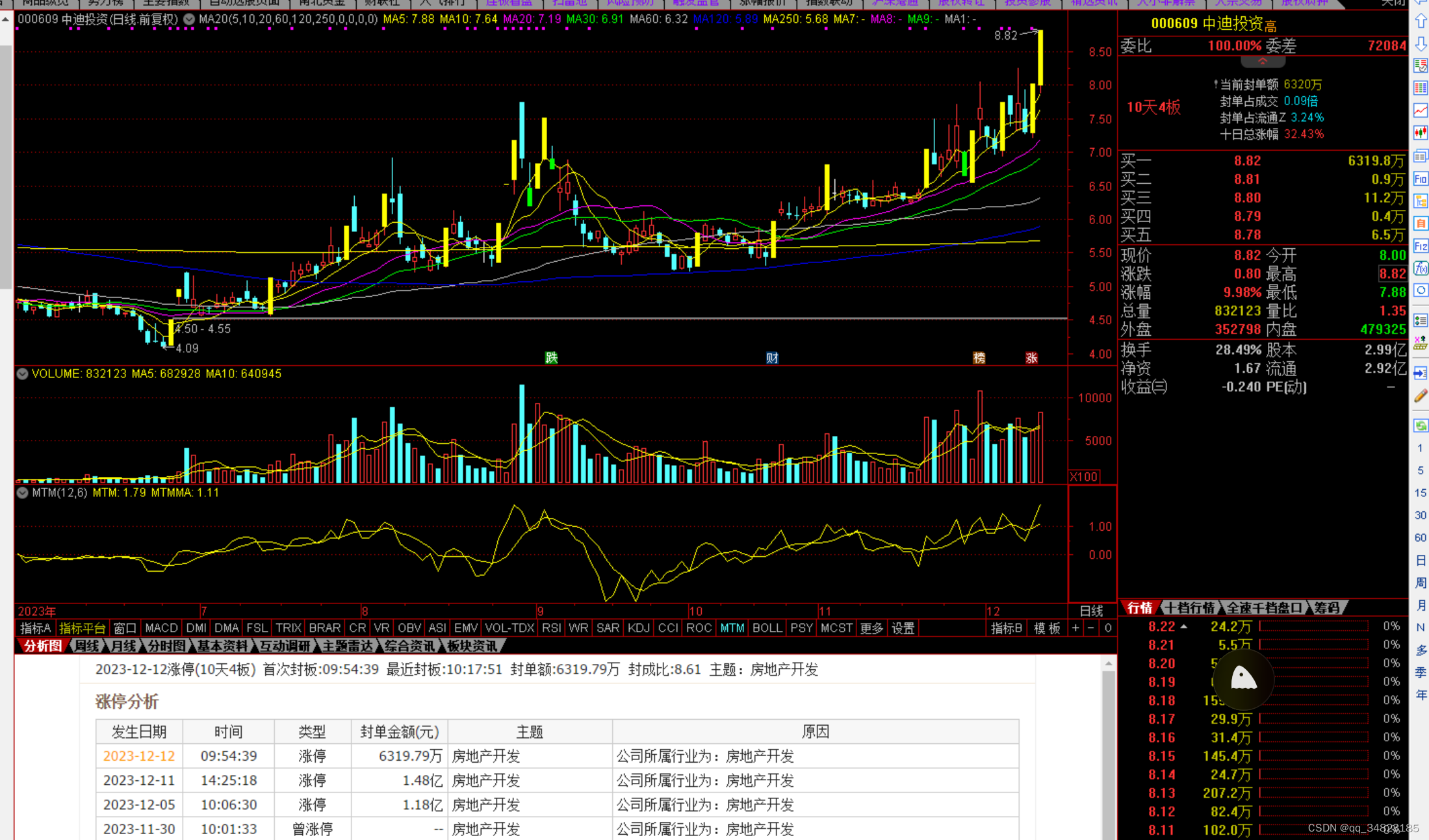Viewport: 1429px width, 840px height.
Task: Click the up arrow at top-left chart edge
Action: click(6, 19)
